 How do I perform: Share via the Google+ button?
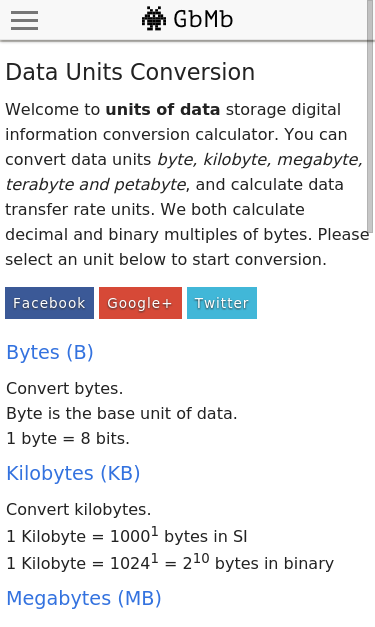140,303
